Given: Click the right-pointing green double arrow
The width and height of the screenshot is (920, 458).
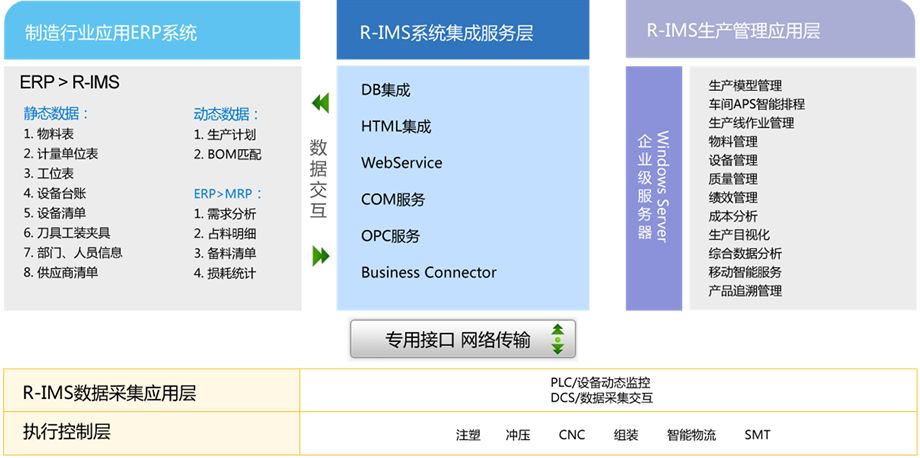Looking at the screenshot, I should (x=320, y=256).
